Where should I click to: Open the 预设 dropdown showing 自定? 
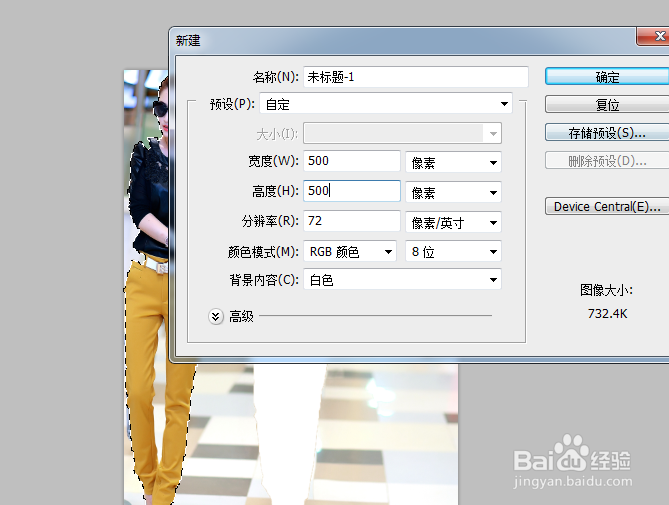386,104
